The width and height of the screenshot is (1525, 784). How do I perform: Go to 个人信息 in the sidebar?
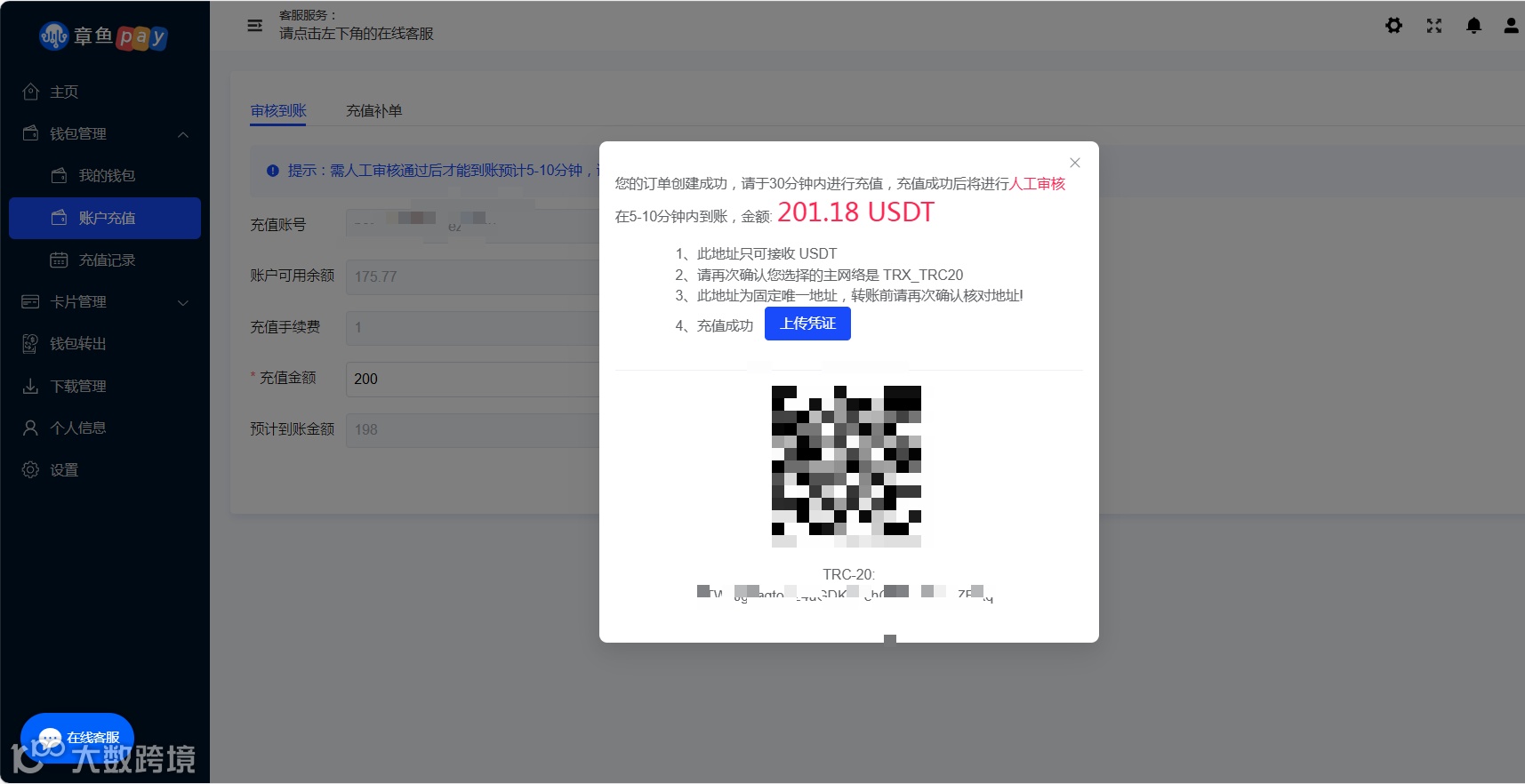(105, 428)
